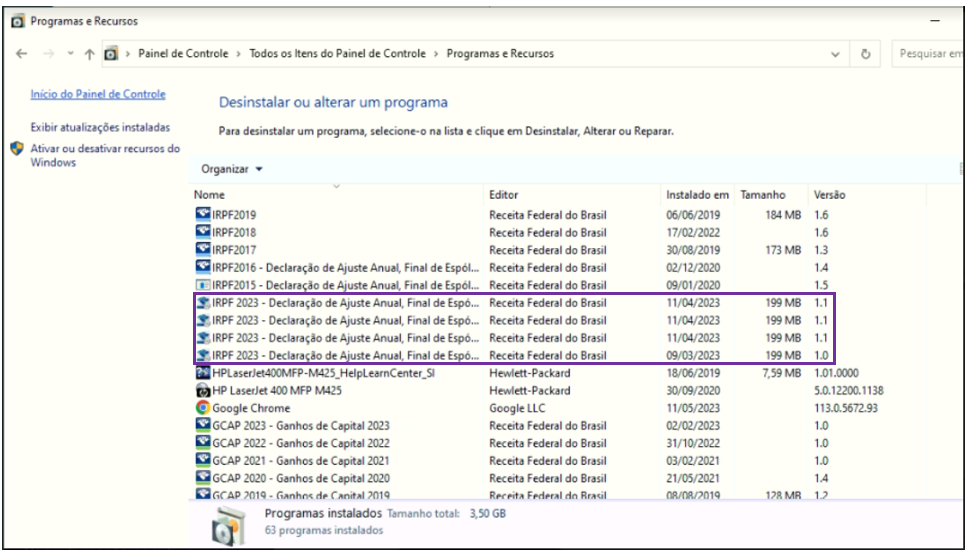Image resolution: width=969 pixels, height=553 pixels.
Task: Click the shield icon beside Ativar ou desativar recursos
Action: [x=17, y=148]
